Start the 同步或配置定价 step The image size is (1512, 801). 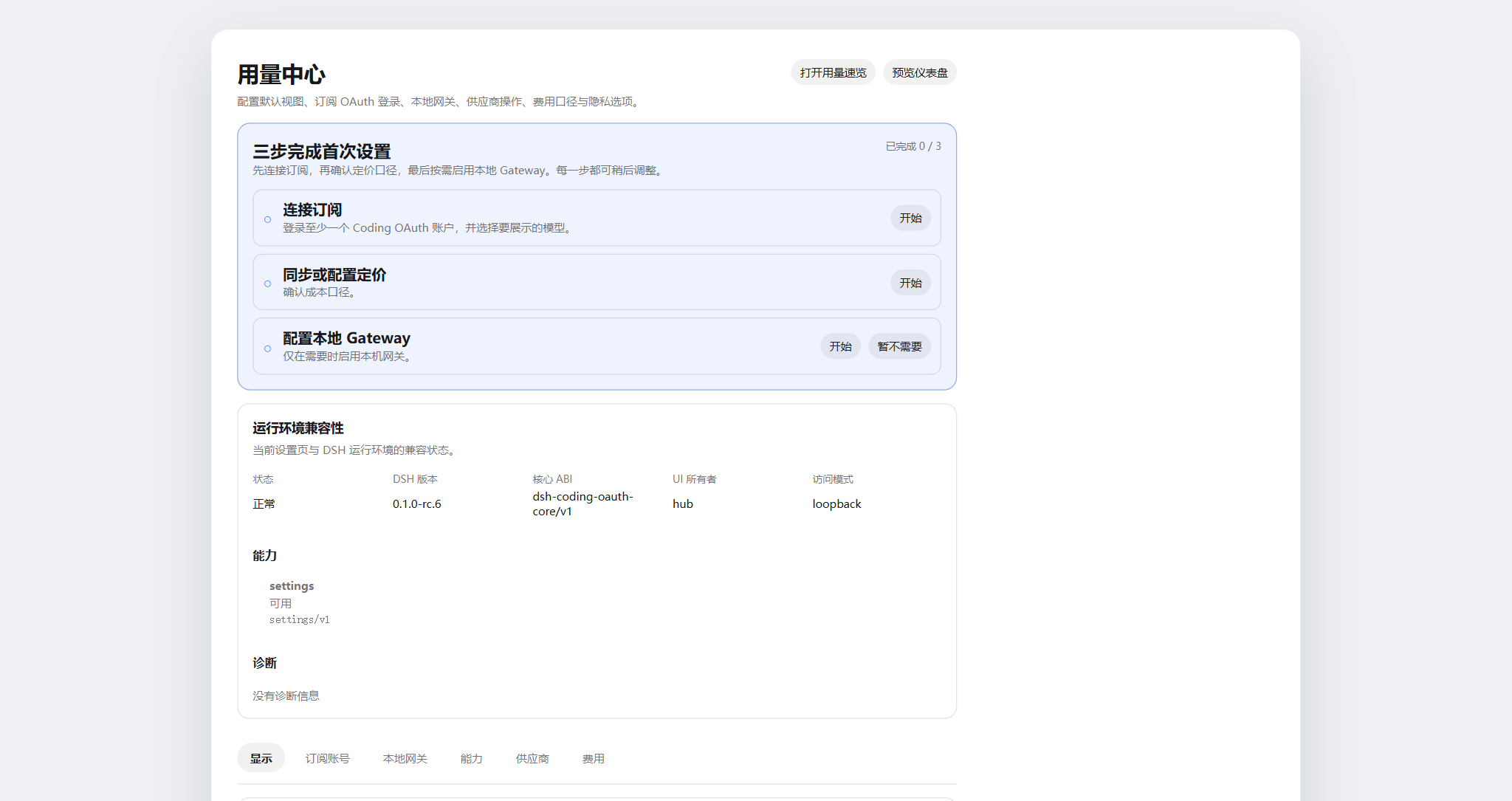[910, 283]
